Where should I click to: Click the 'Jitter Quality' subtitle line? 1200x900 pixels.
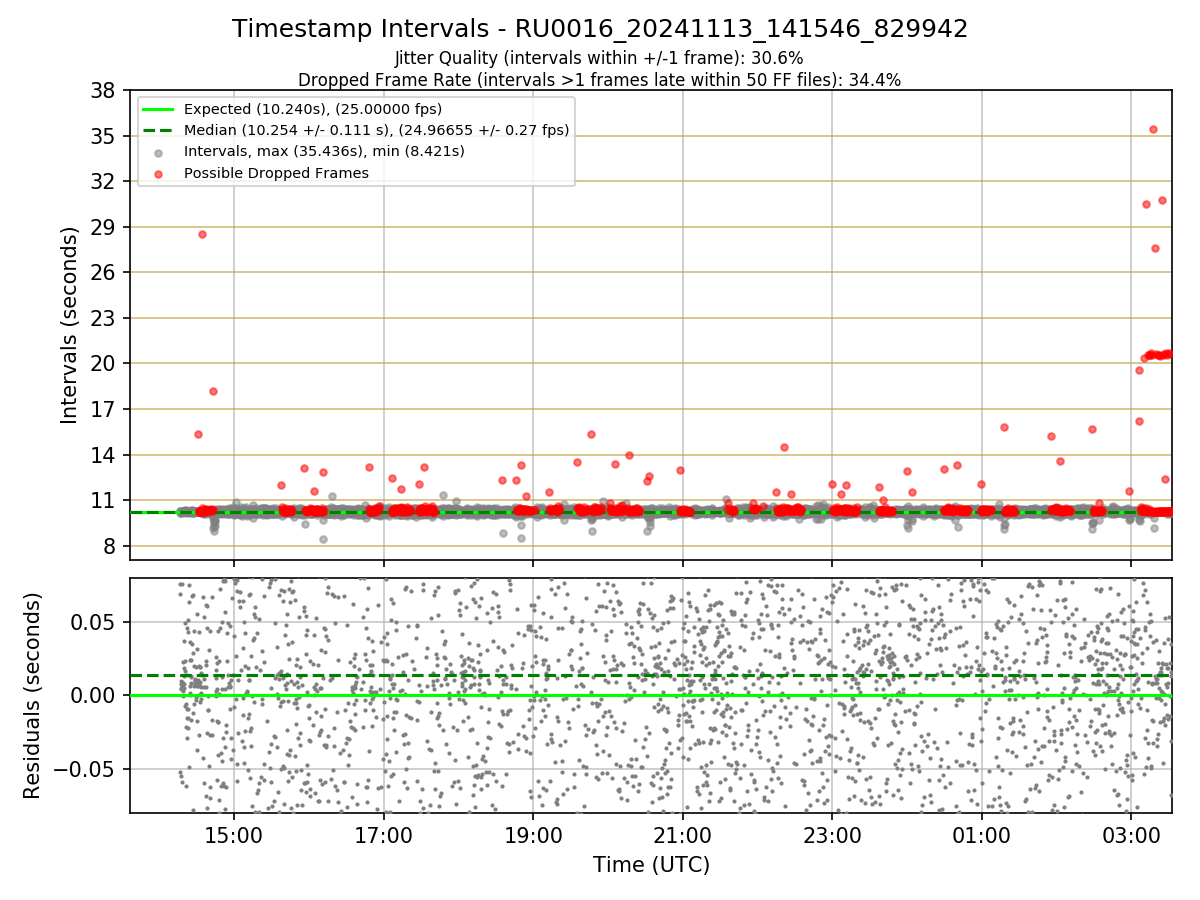tap(599, 59)
